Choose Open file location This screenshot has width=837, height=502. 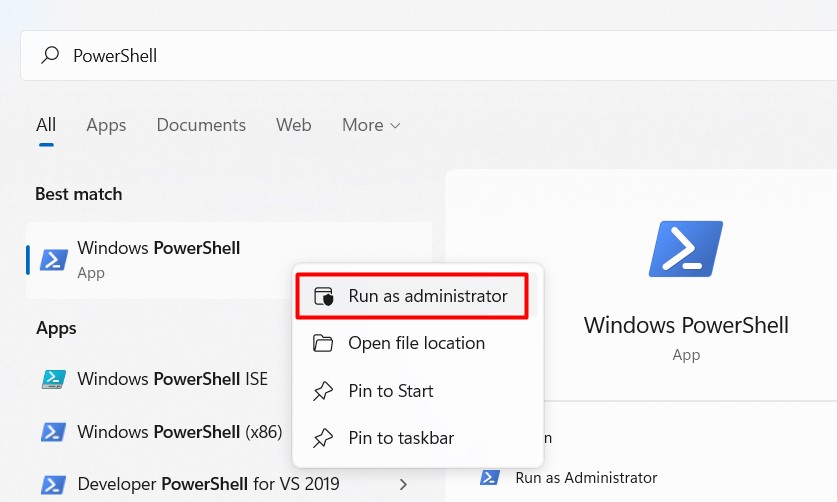pyautogui.click(x=417, y=343)
